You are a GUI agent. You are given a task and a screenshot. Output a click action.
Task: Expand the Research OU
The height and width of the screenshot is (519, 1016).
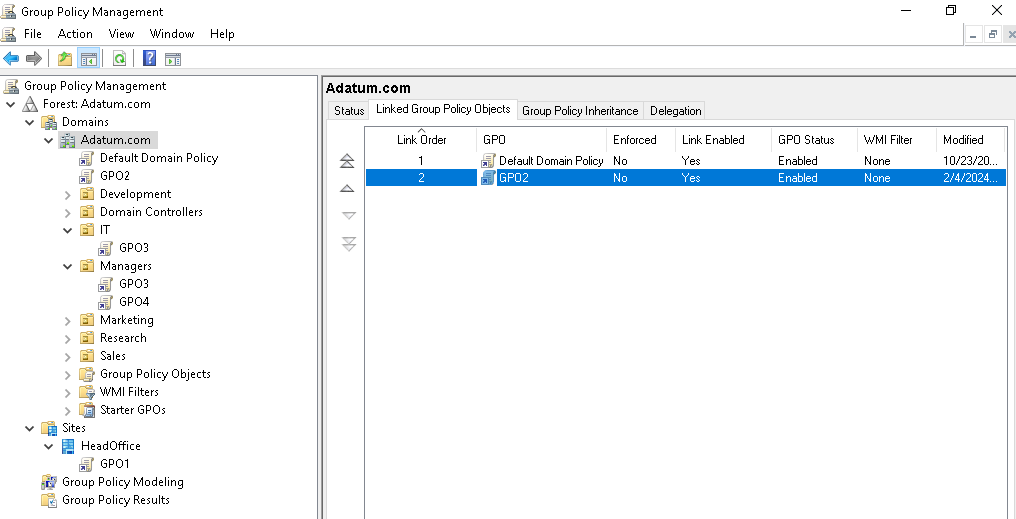click(x=67, y=338)
